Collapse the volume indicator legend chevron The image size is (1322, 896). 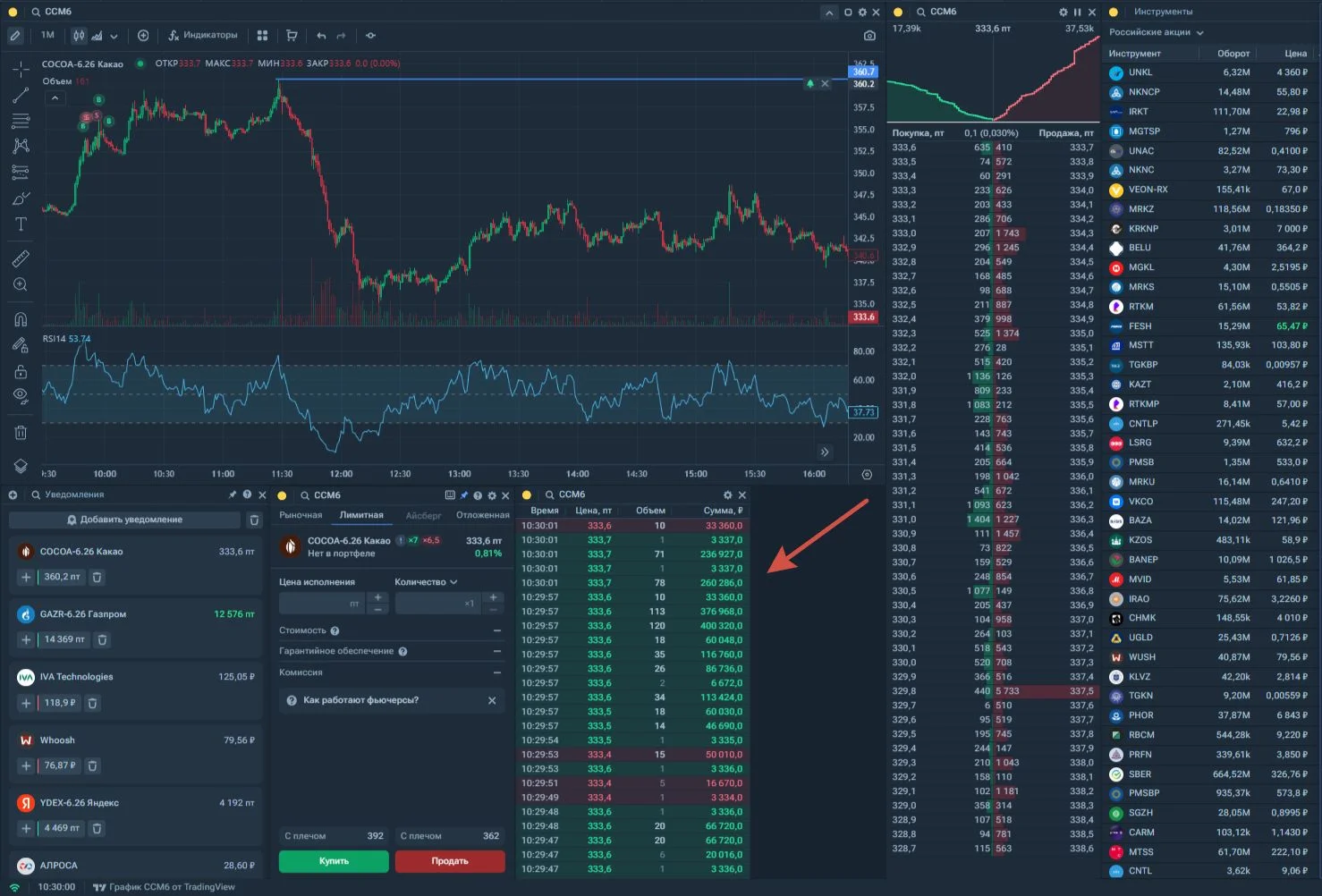tap(55, 98)
